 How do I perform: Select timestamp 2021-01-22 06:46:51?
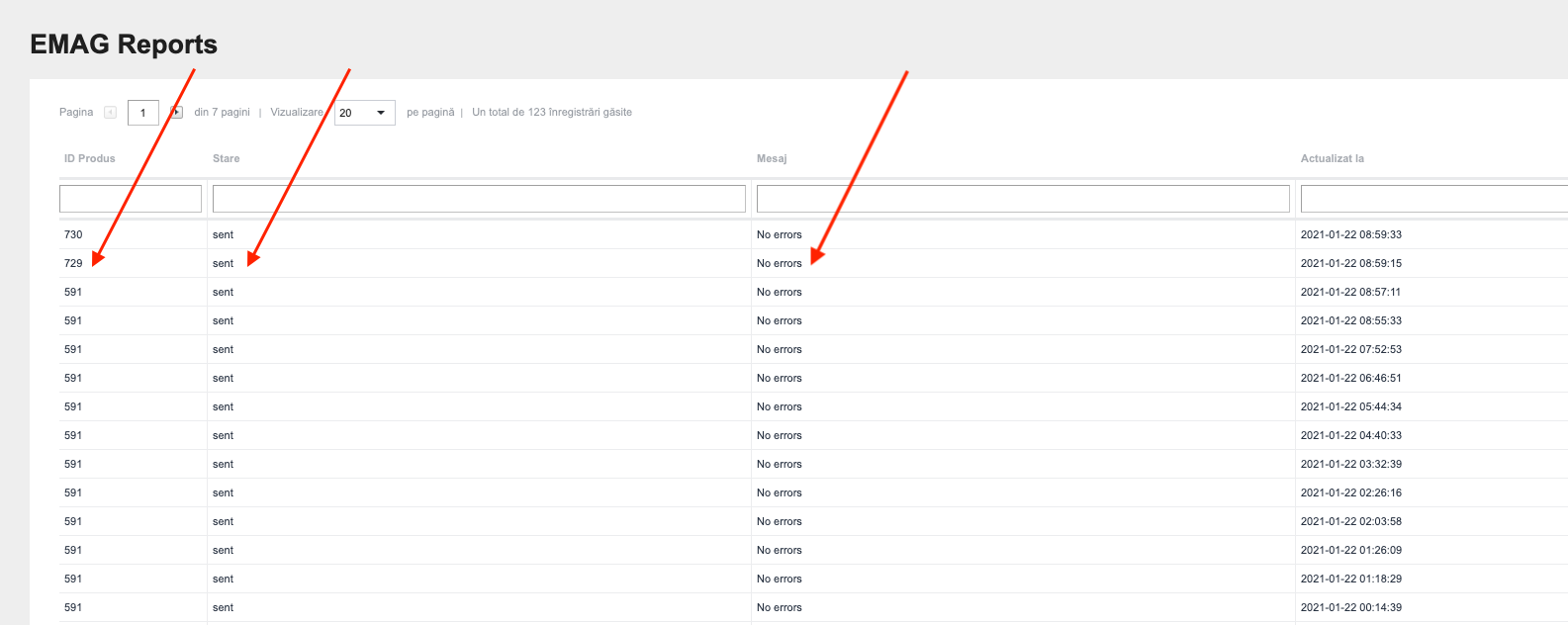point(1351,378)
